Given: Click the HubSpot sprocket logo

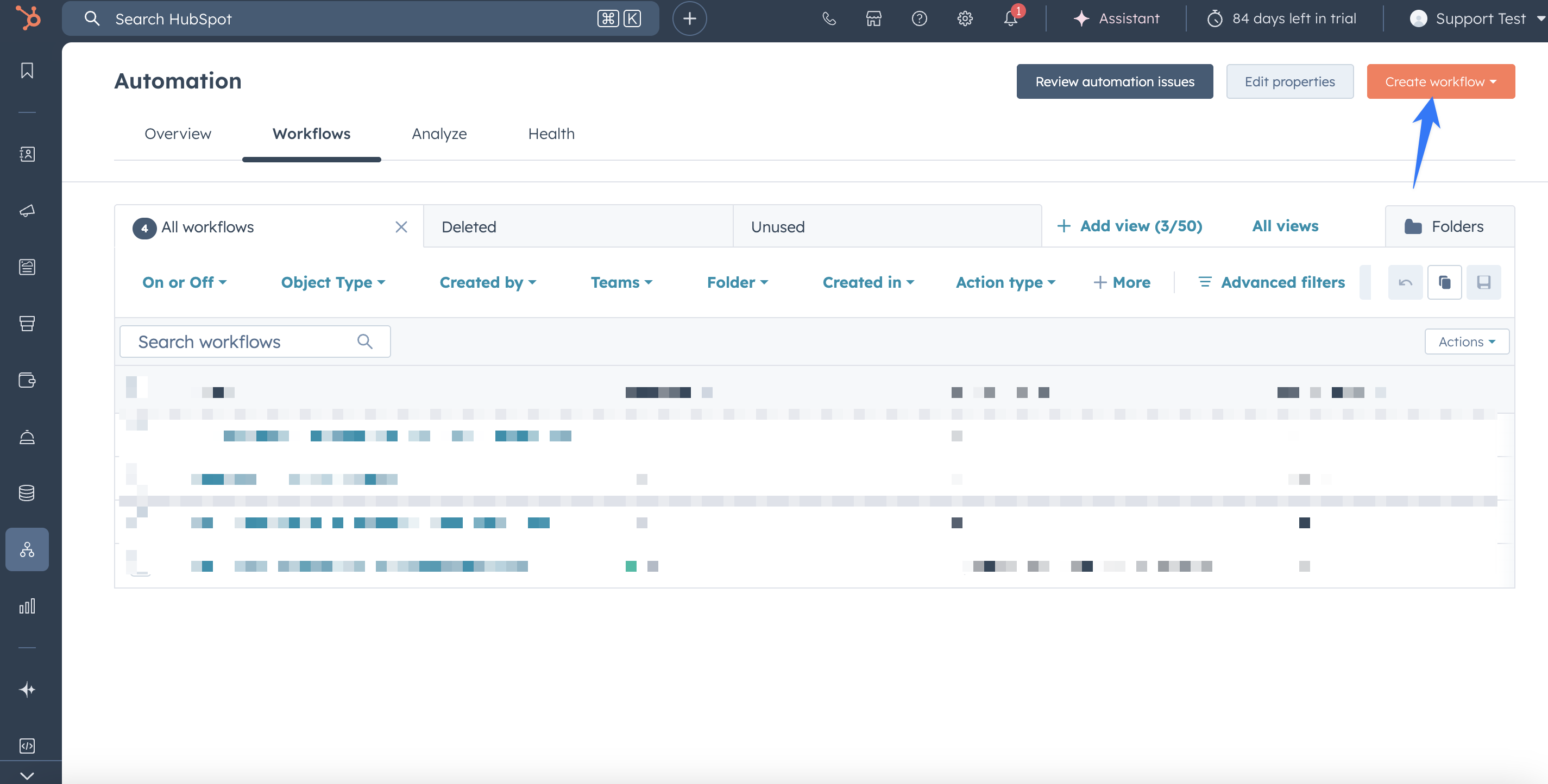Looking at the screenshot, I should tap(28, 18).
